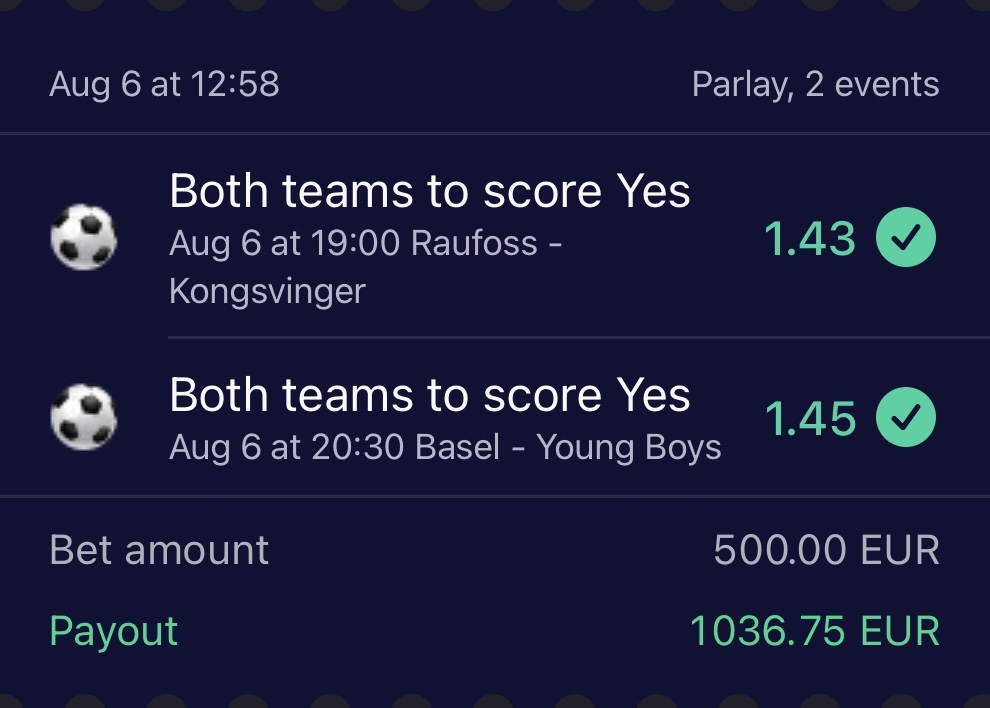The height and width of the screenshot is (708, 990).
Task: Click the 500.00 EUR bet amount value
Action: coord(826,550)
